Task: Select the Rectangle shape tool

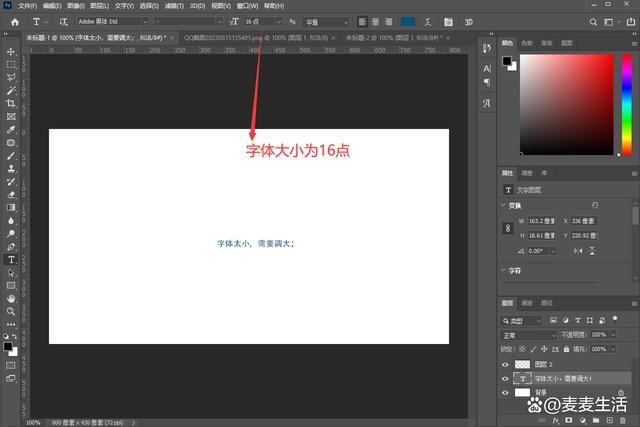Action: [x=11, y=286]
